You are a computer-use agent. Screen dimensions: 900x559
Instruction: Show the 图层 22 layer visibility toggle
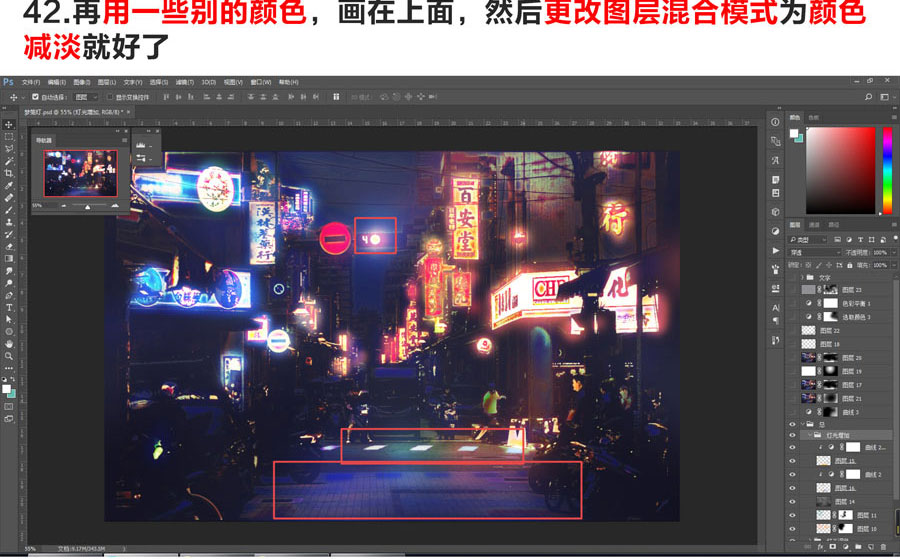(793, 331)
